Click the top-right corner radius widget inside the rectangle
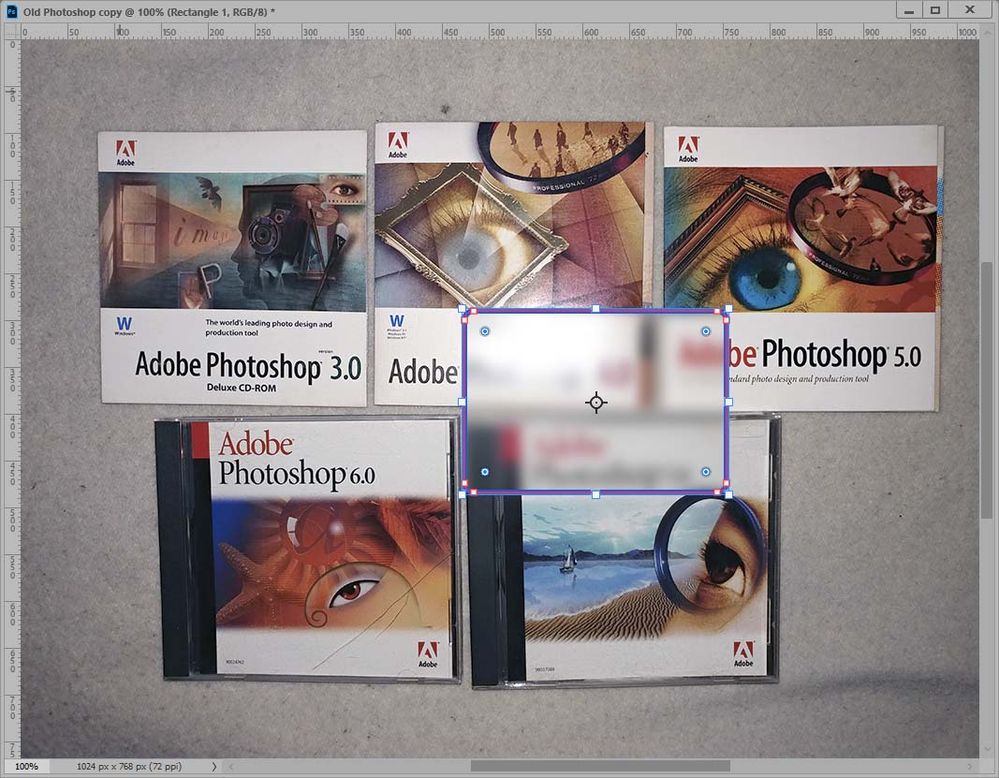 pyautogui.click(x=705, y=331)
